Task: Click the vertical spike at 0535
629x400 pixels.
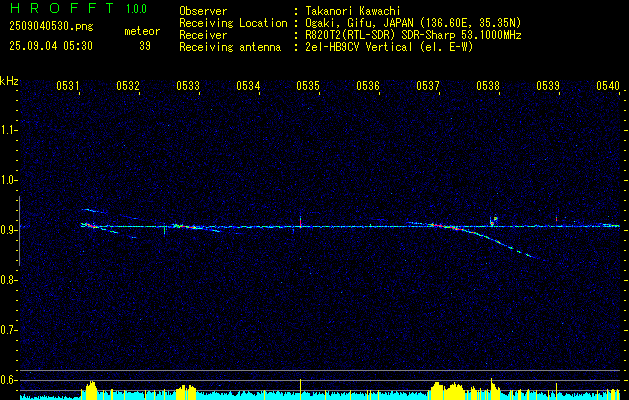Action: coord(300,220)
